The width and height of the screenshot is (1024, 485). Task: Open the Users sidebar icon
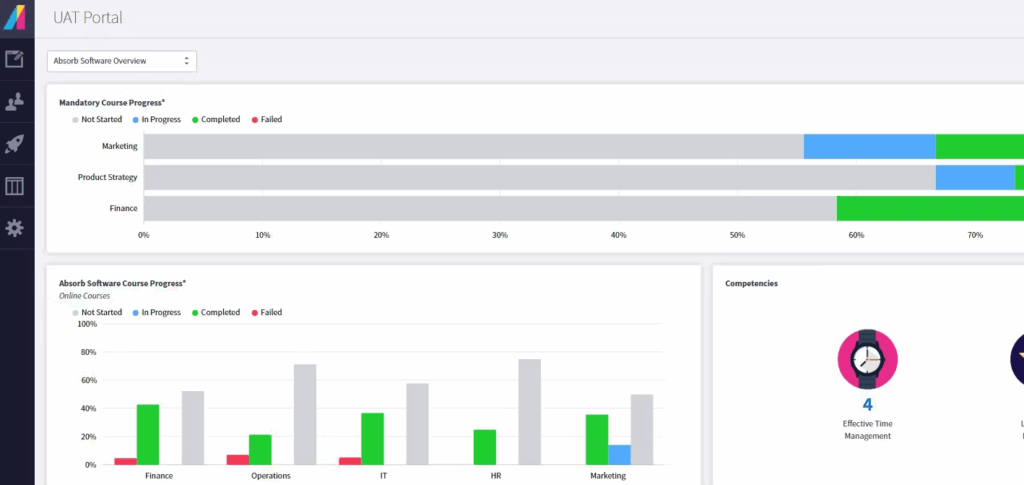(14, 101)
